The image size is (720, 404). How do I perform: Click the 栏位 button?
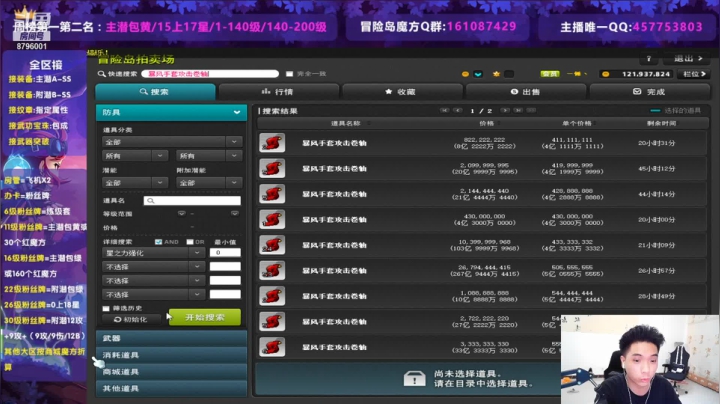(x=694, y=74)
